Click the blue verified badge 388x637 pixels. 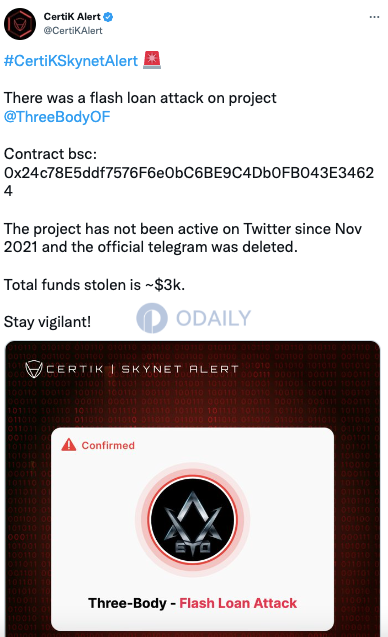[x=108, y=17]
